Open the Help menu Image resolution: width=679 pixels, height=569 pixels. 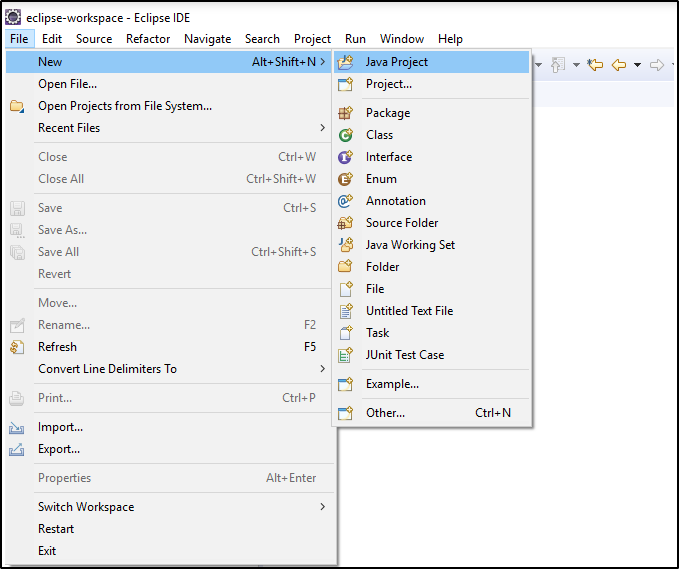(450, 39)
